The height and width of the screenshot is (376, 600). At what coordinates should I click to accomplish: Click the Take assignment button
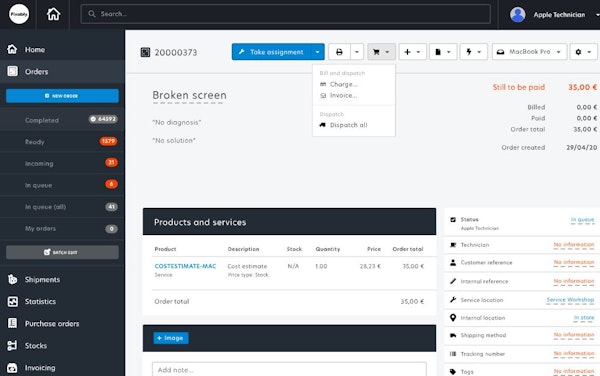(271, 52)
